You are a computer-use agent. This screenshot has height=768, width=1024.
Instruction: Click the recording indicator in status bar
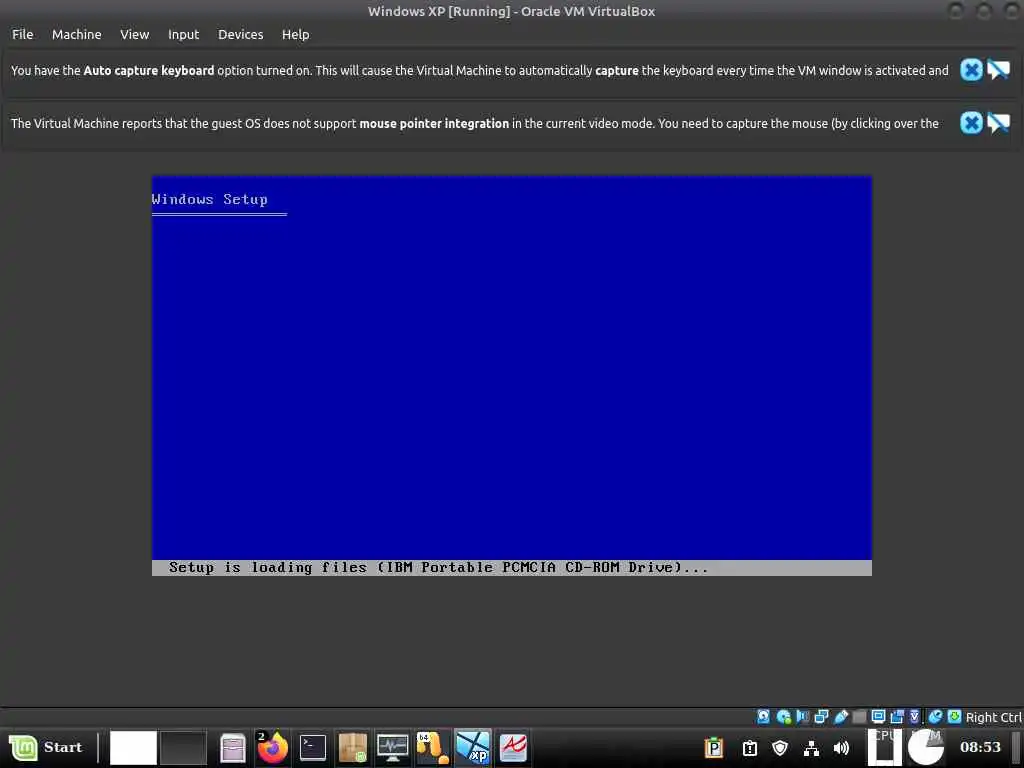click(897, 717)
